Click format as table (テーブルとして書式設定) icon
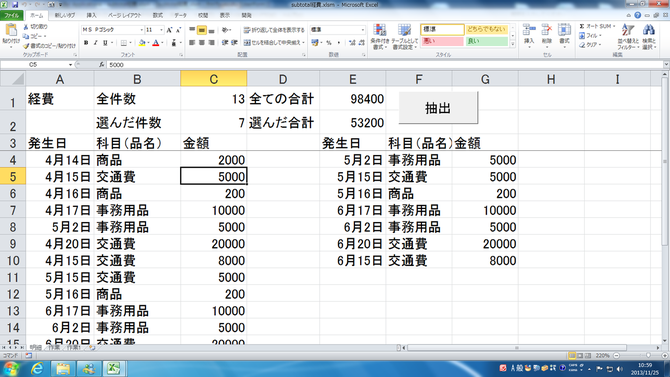Screen dimensions: 670x377 pyautogui.click(x=404, y=31)
